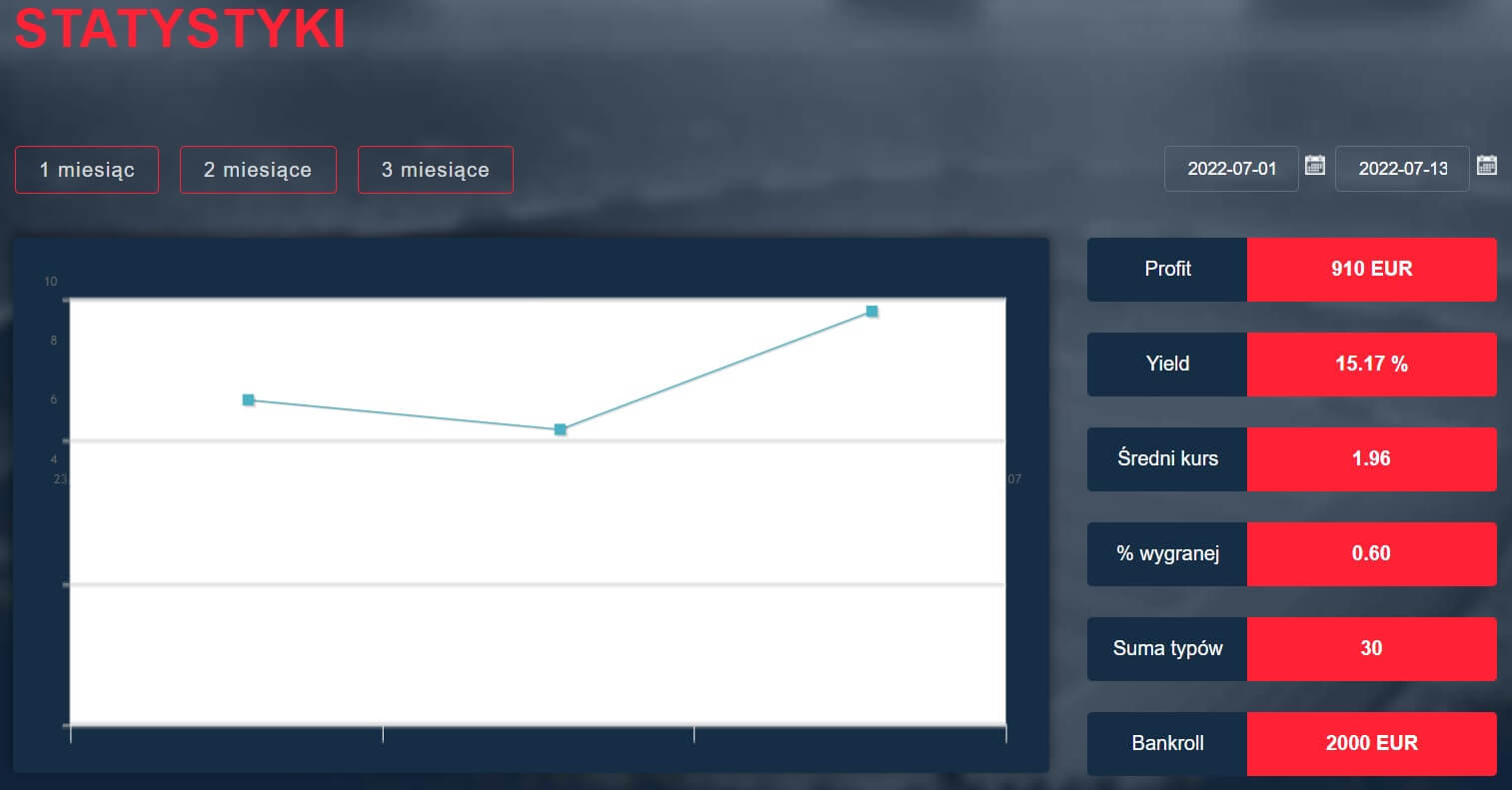Image resolution: width=1512 pixels, height=790 pixels.
Task: Click the % wygranej label
Action: click(1167, 553)
